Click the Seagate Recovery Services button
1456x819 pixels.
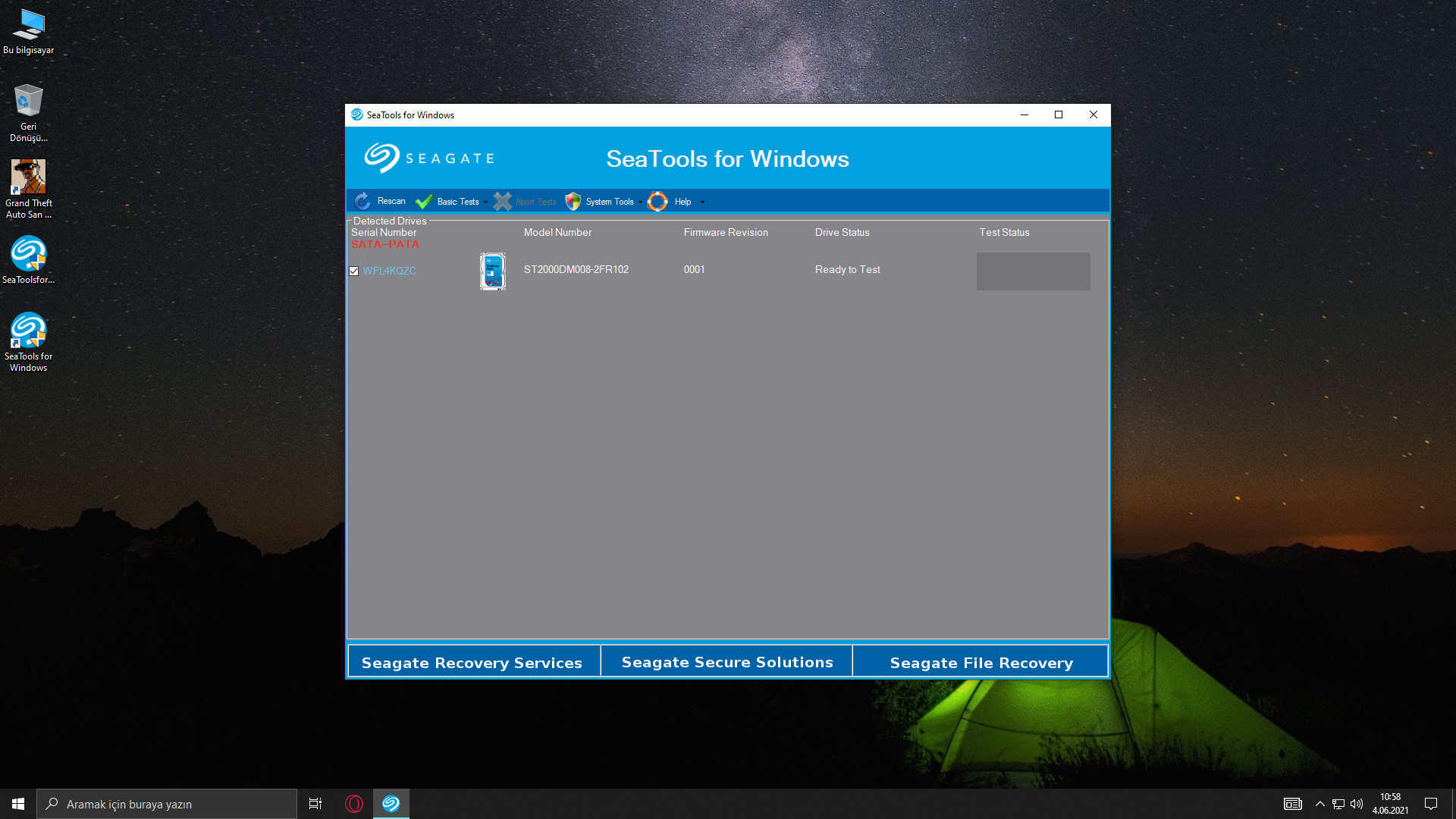tap(472, 663)
